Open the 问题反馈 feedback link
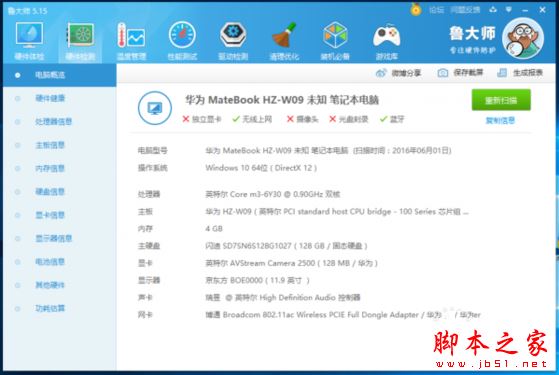 pos(465,10)
